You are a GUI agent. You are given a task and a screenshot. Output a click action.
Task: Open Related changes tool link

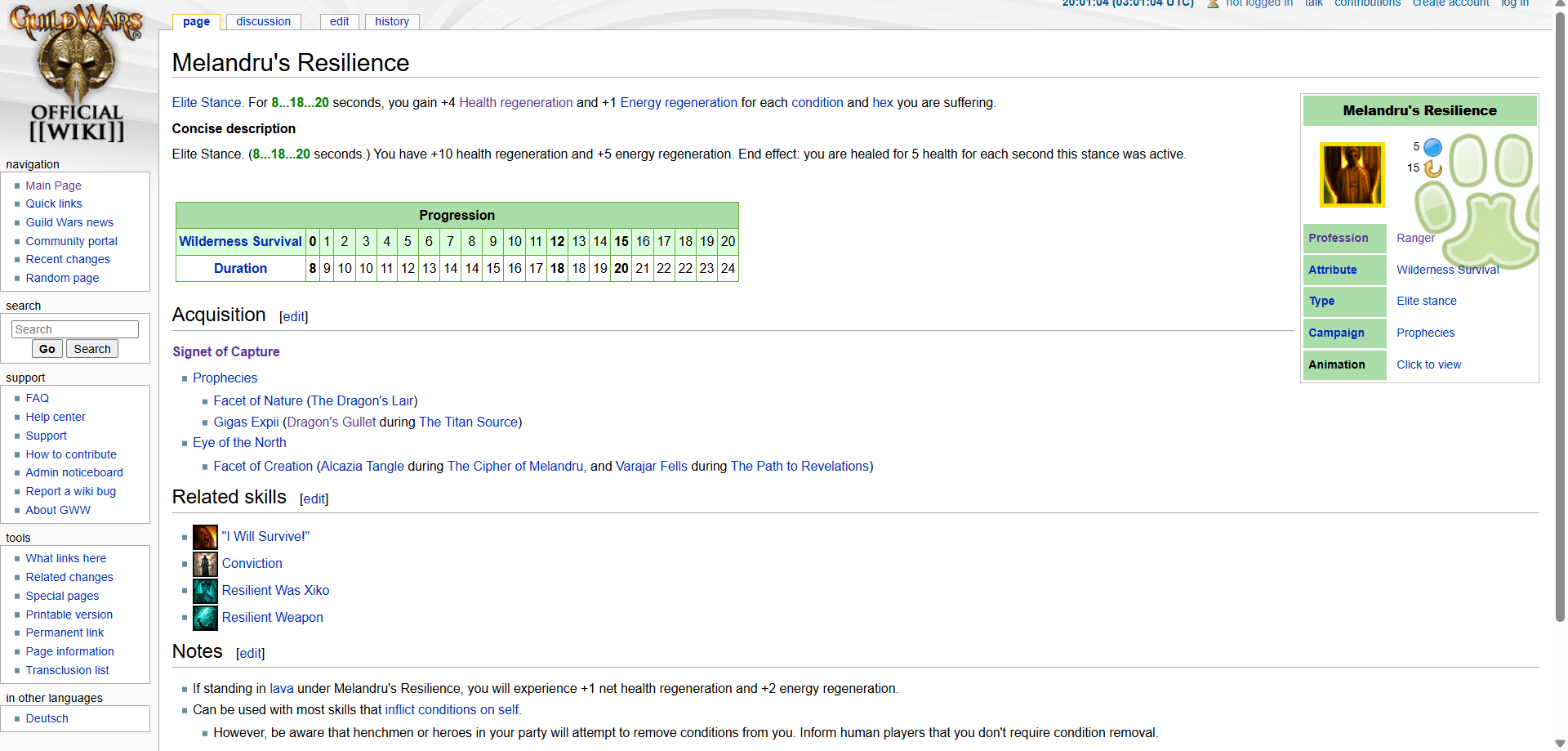(x=69, y=577)
